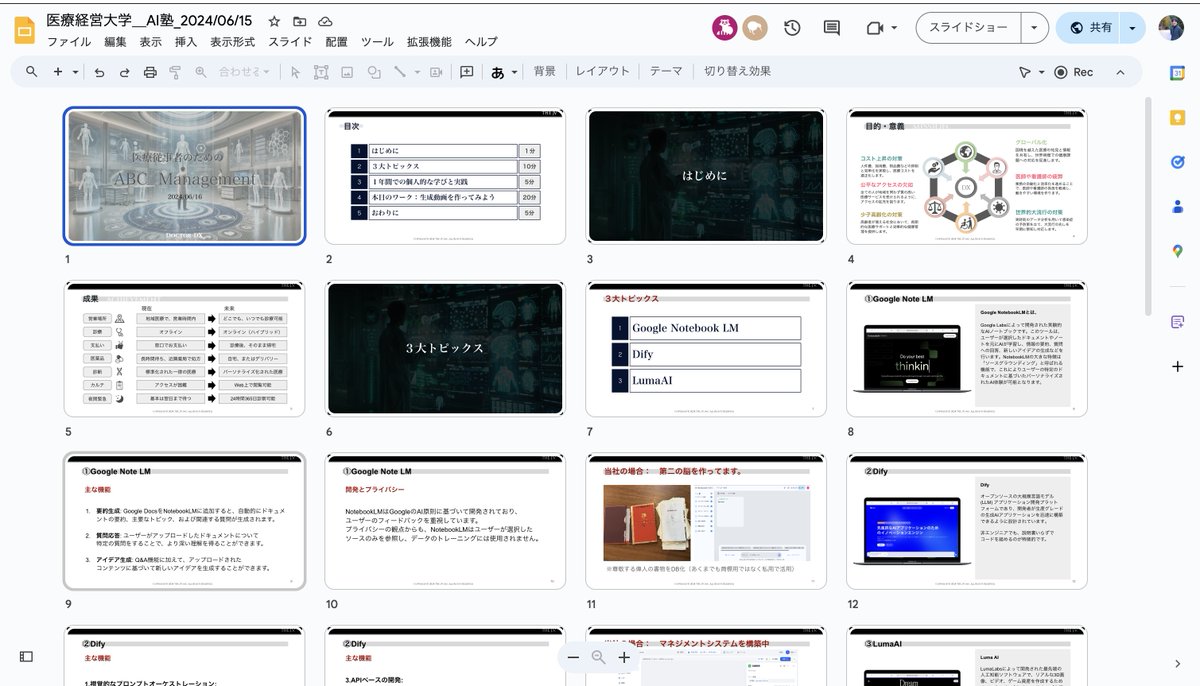The height and width of the screenshot is (686, 1200).
Task: Zoom in the slide grid
Action: point(624,657)
